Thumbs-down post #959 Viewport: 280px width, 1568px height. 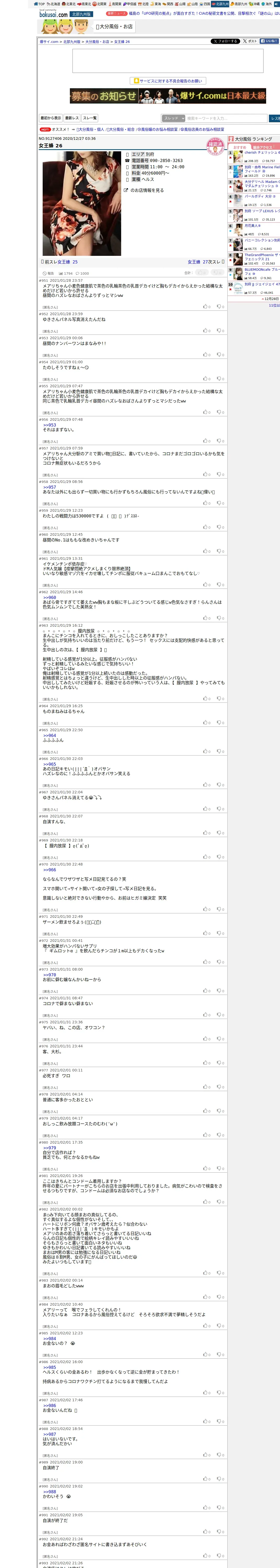pos(220,527)
